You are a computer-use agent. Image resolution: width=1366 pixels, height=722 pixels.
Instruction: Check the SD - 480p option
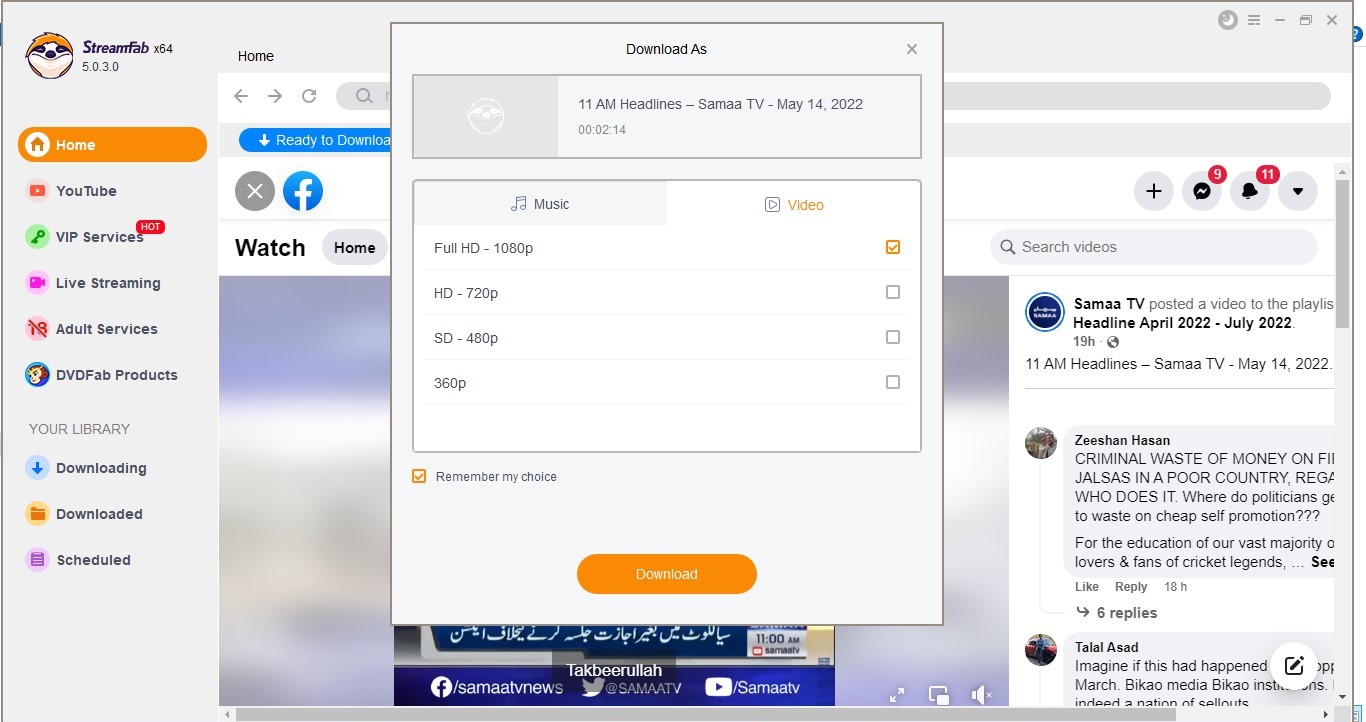coord(893,337)
